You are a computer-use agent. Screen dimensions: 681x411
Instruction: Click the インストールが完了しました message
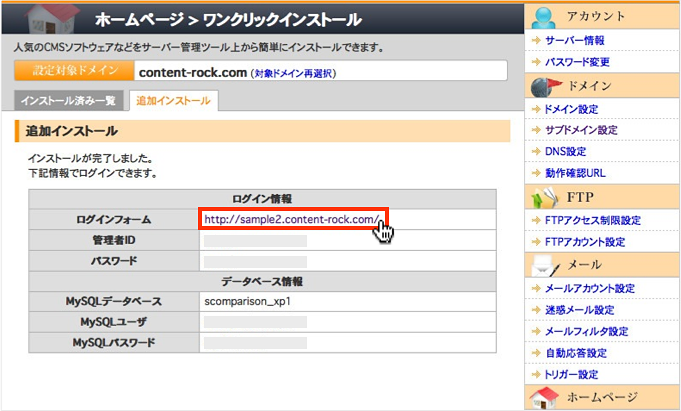90,158
